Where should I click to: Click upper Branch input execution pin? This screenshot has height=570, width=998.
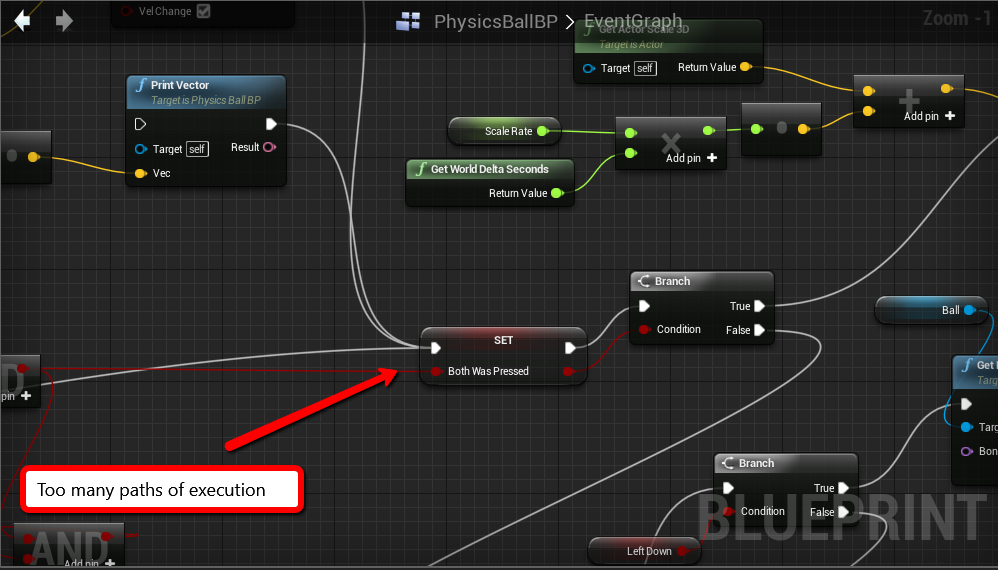tap(644, 306)
